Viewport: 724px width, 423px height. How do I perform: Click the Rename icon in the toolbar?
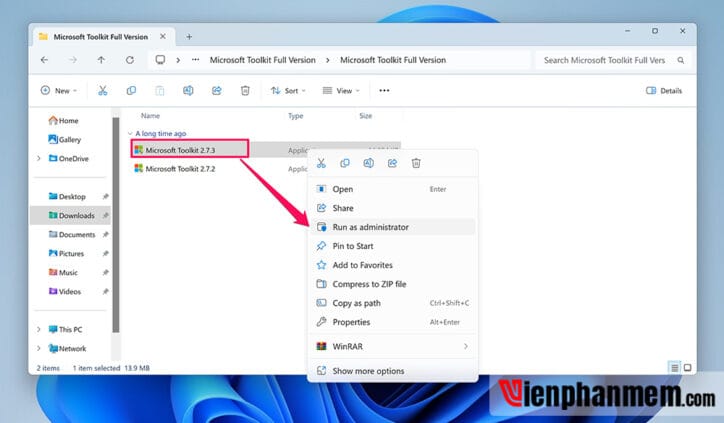click(188, 91)
